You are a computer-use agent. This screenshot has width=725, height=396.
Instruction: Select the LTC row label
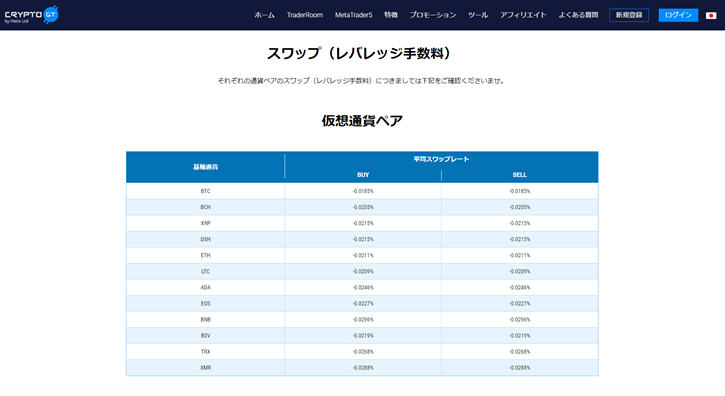[205, 272]
